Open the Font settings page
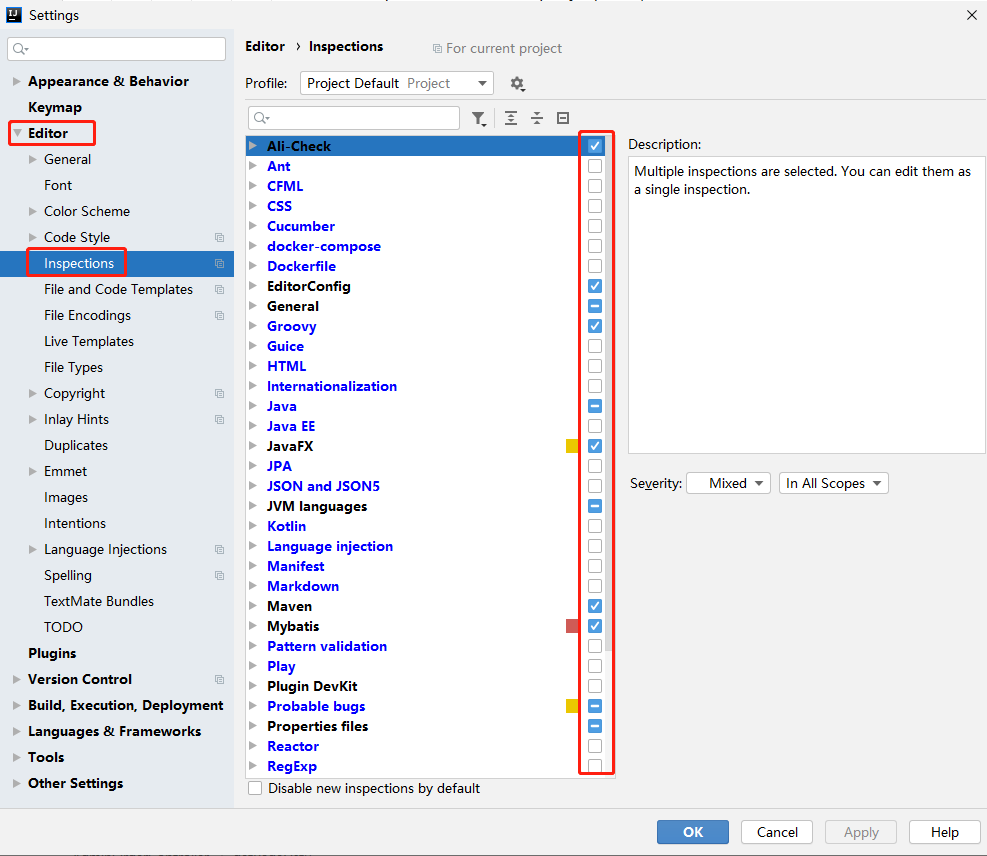 point(58,186)
